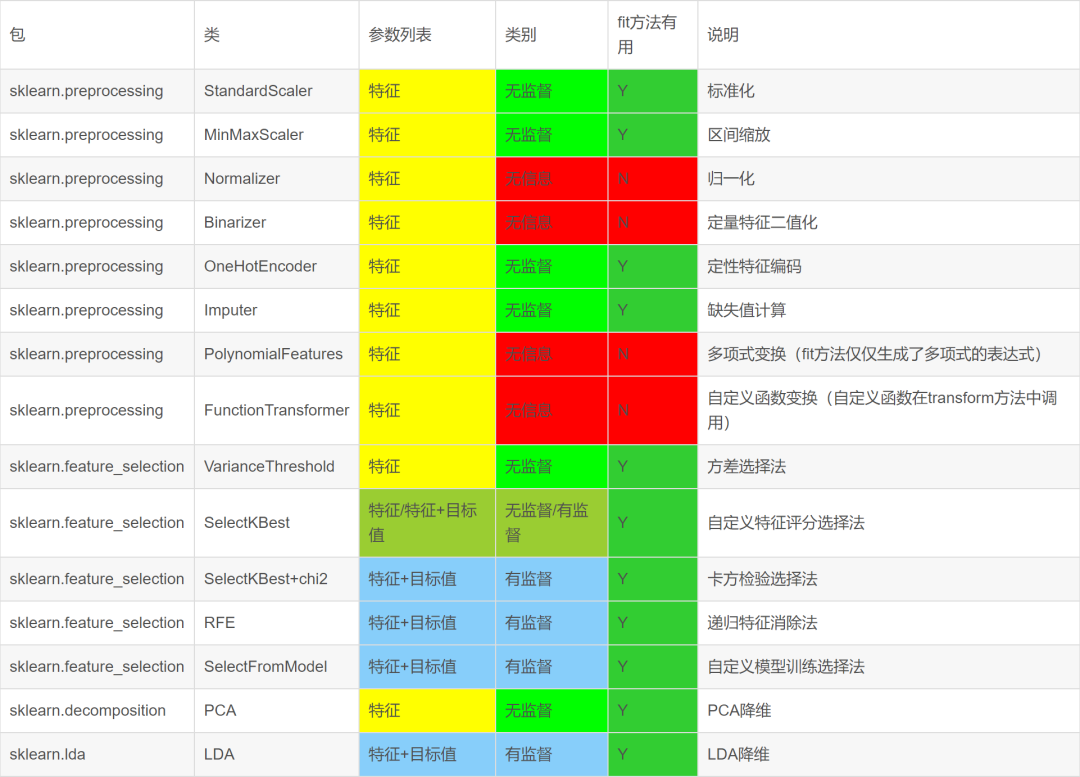The height and width of the screenshot is (777, 1080).
Task: Click the description '缺失值计算'
Action: 889,310
